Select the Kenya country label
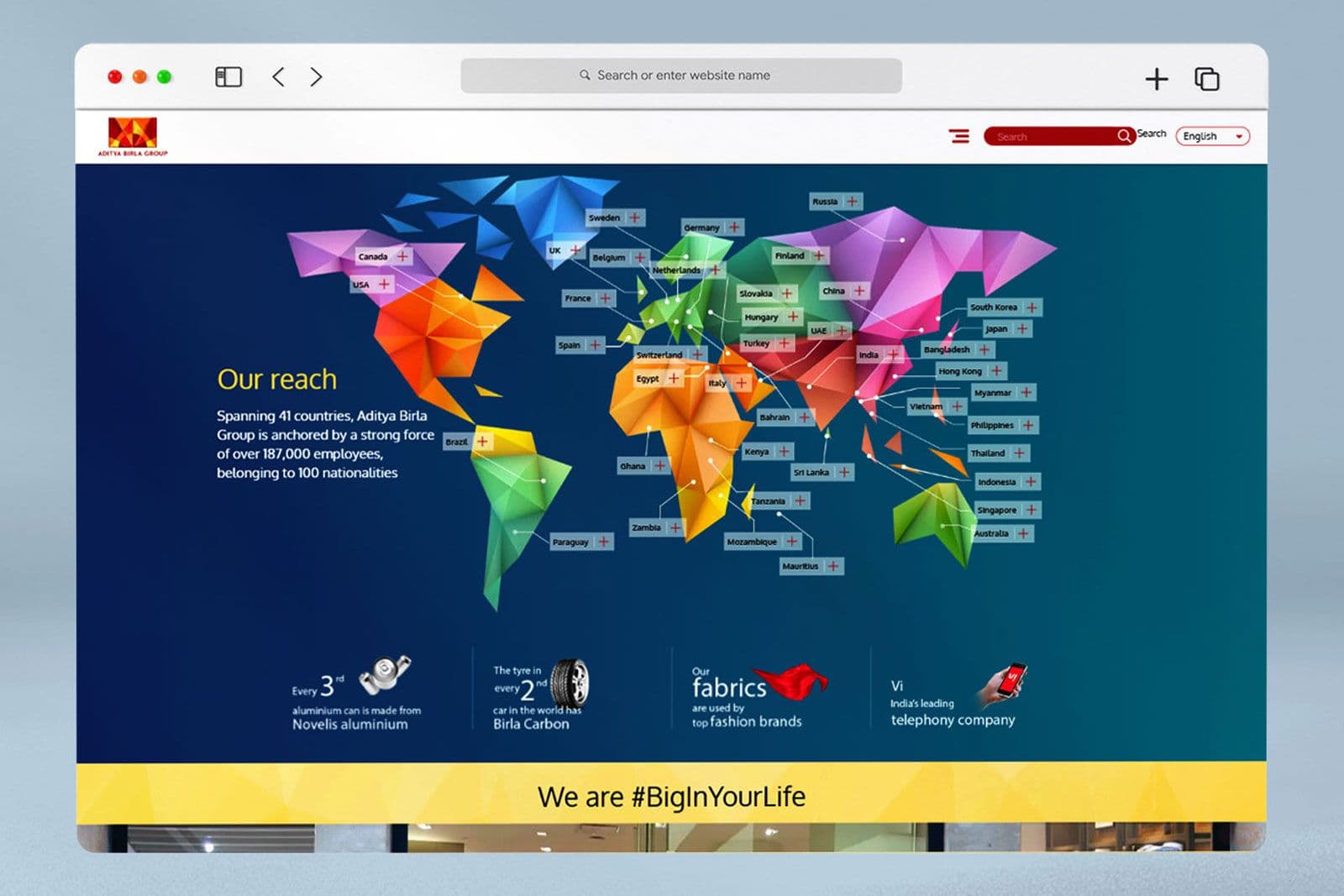 [x=757, y=452]
